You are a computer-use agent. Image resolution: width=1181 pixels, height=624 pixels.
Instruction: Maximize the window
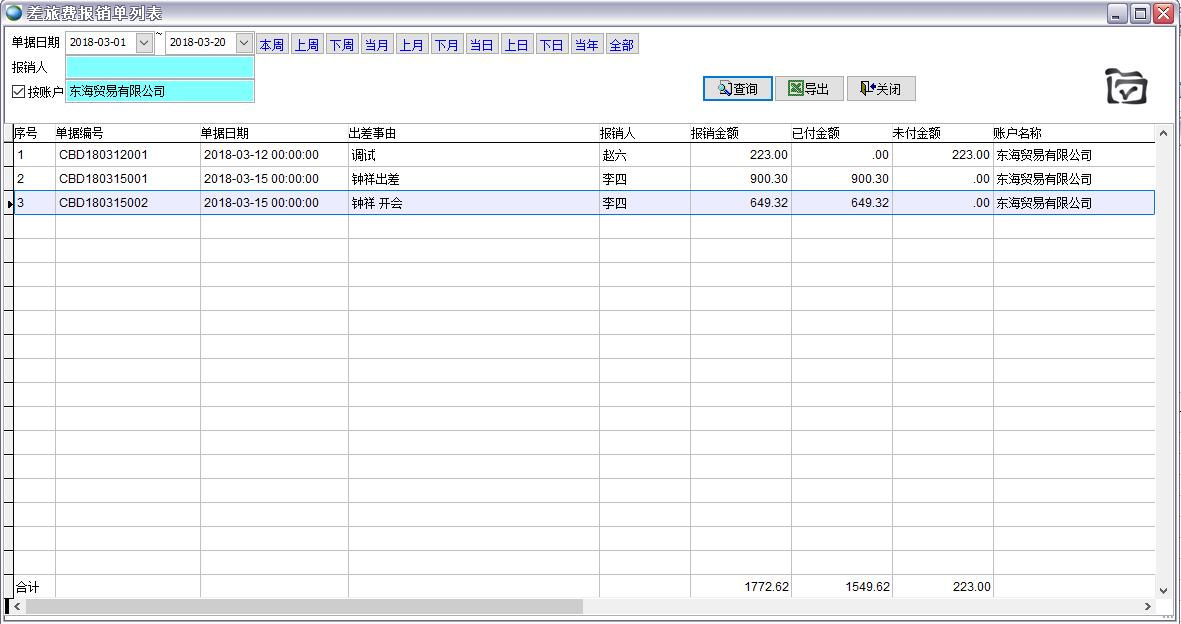click(1140, 13)
